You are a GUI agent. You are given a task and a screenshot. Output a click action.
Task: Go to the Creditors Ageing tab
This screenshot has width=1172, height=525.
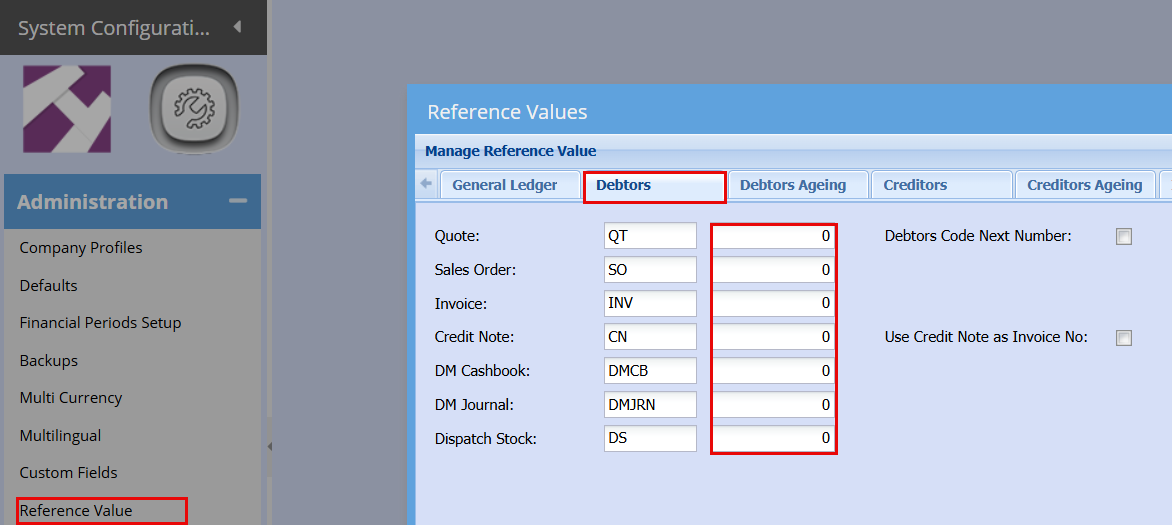point(1084,185)
